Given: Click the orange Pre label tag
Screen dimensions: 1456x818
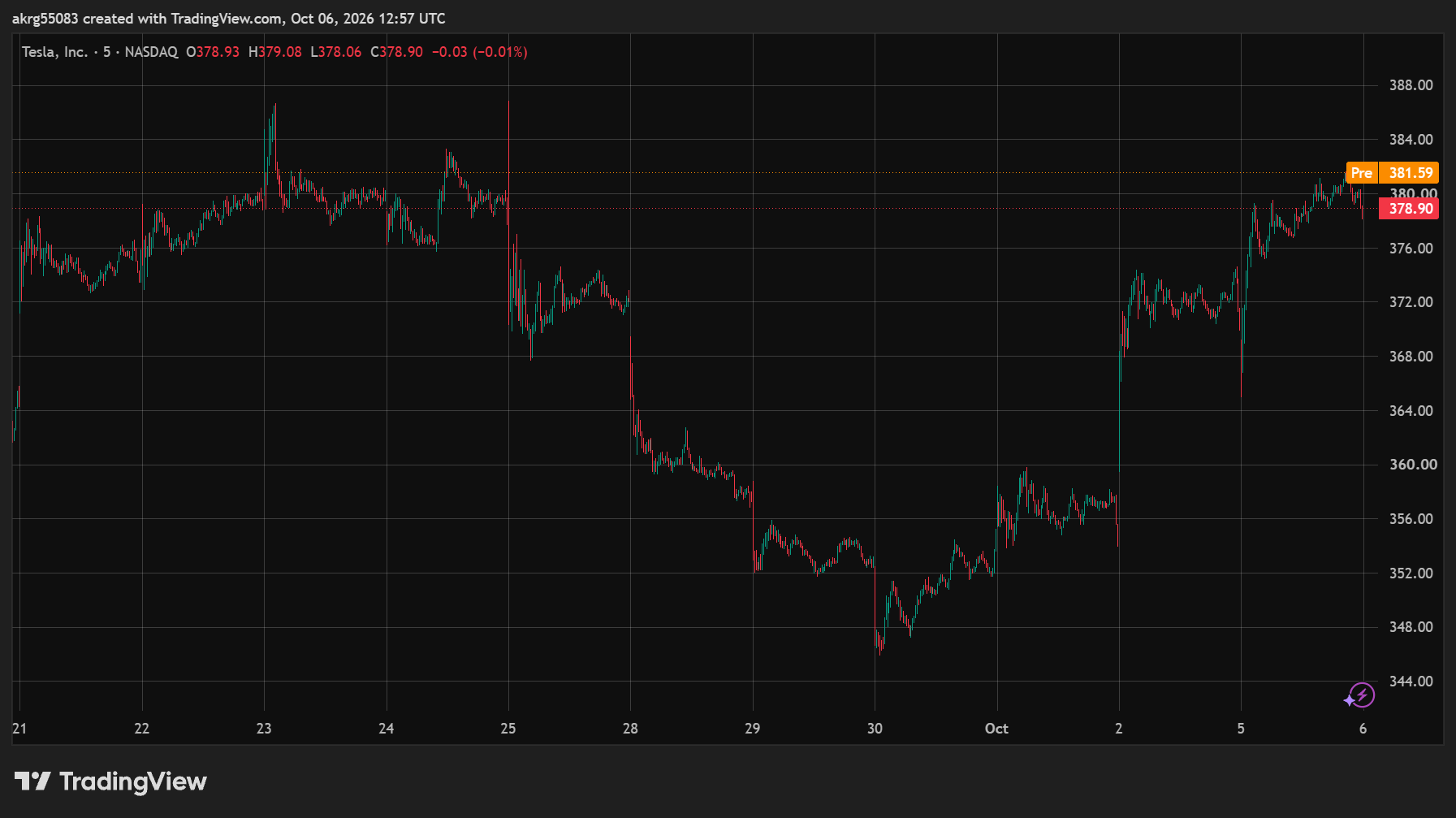Looking at the screenshot, I should click(x=1362, y=173).
